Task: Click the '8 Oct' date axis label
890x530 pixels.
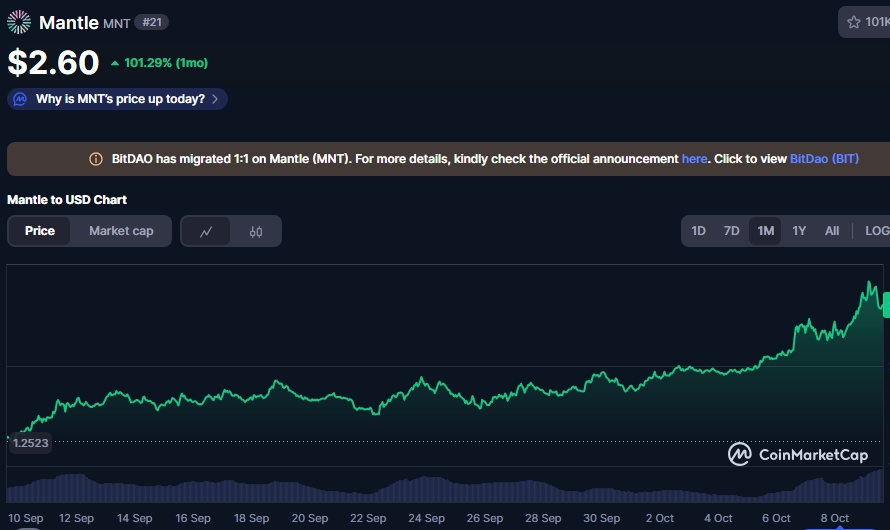Action: click(834, 518)
